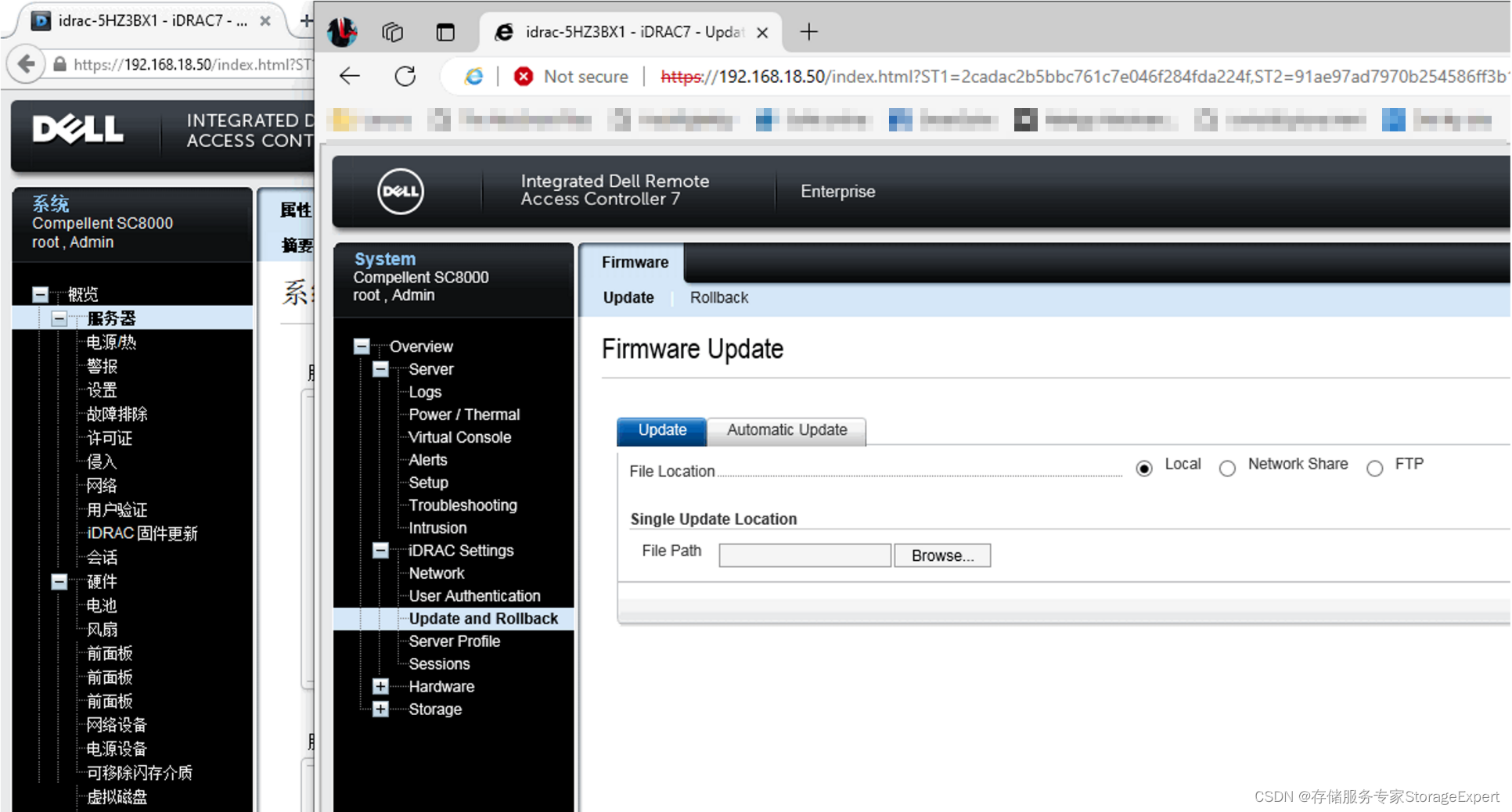
Task: Open 虚拟磁盘 in background window tree
Action: [x=117, y=797]
